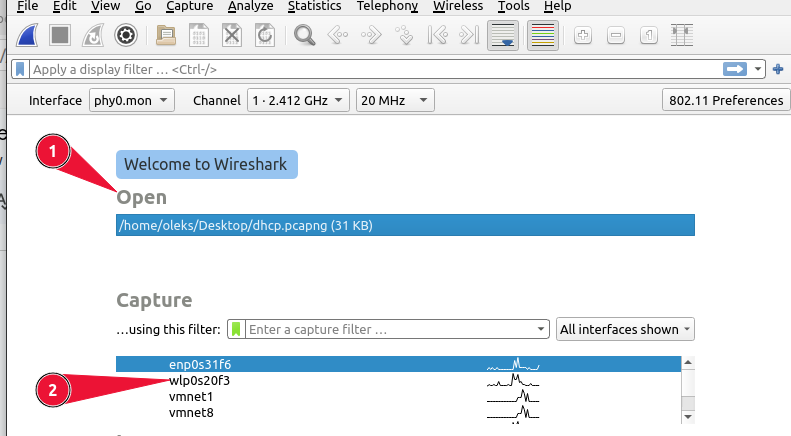Start capturing packets with the shark fin icon

pos(30,37)
